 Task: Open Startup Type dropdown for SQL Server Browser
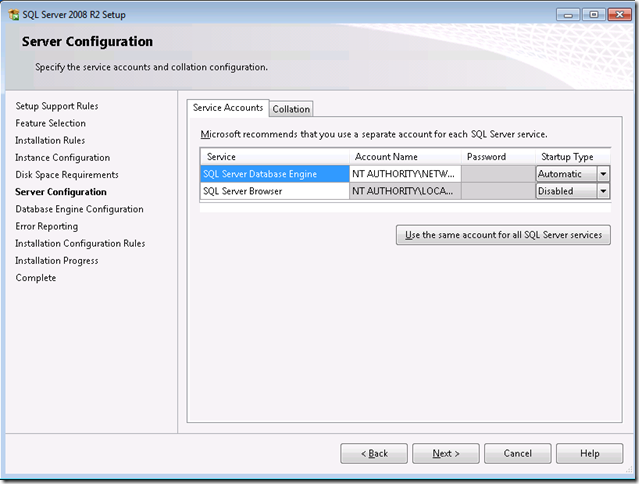603,191
